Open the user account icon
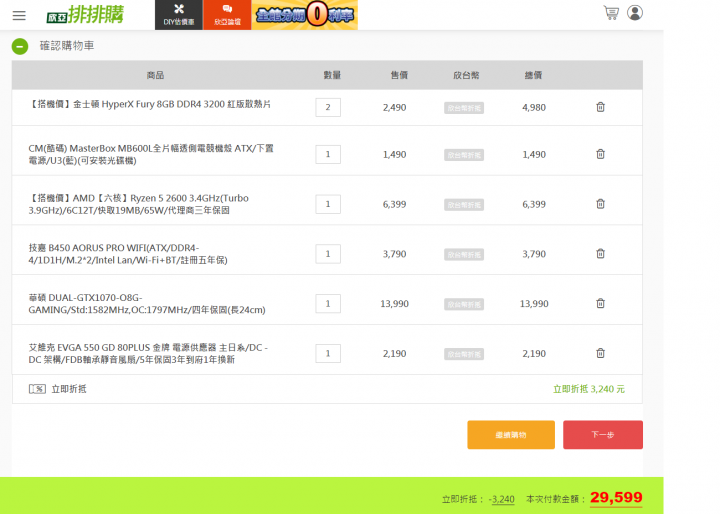Image resolution: width=720 pixels, height=514 pixels. 635,13
